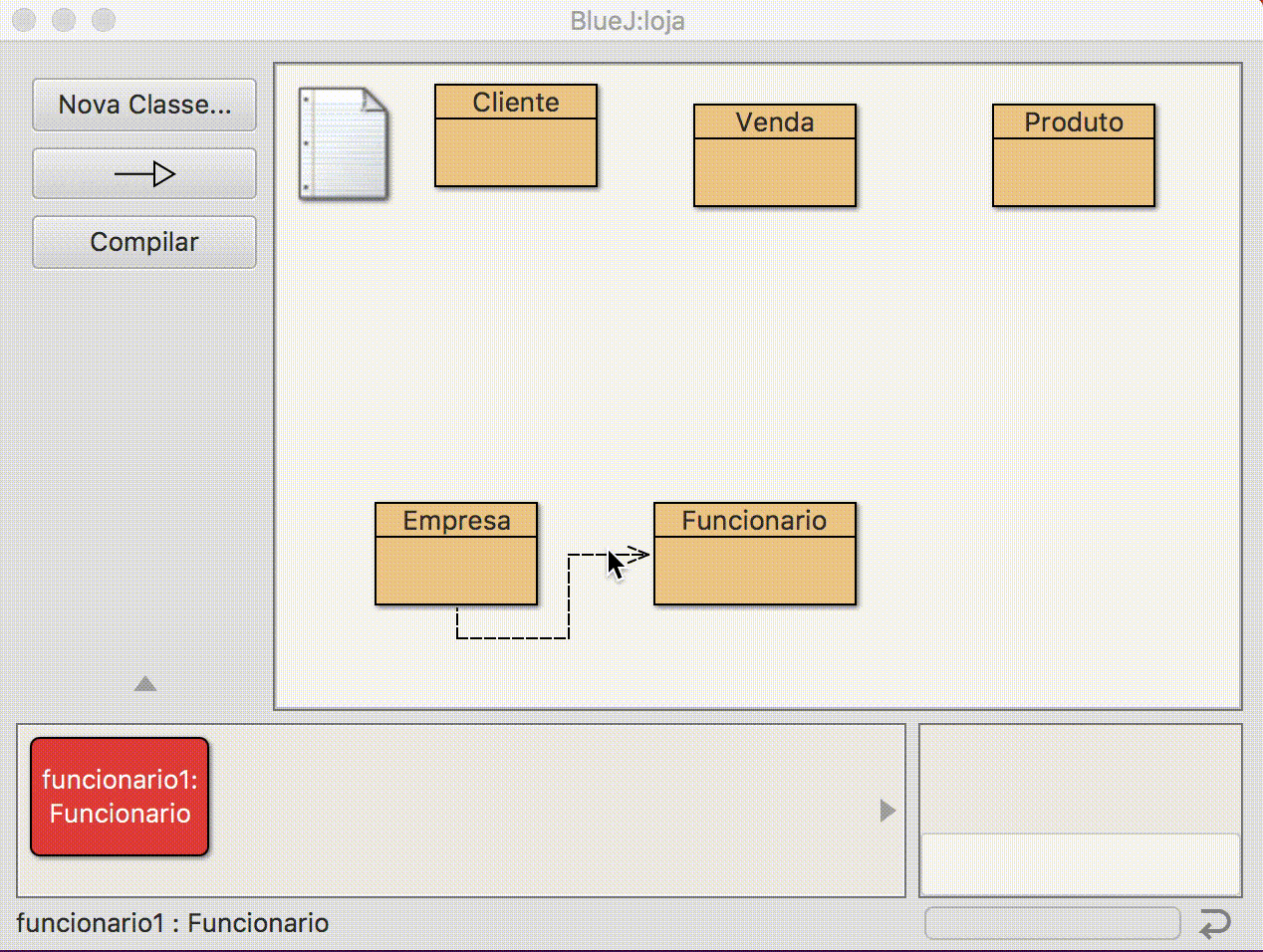Click the return arrow icon at bottom right
The image size is (1263, 952).
tap(1215, 924)
